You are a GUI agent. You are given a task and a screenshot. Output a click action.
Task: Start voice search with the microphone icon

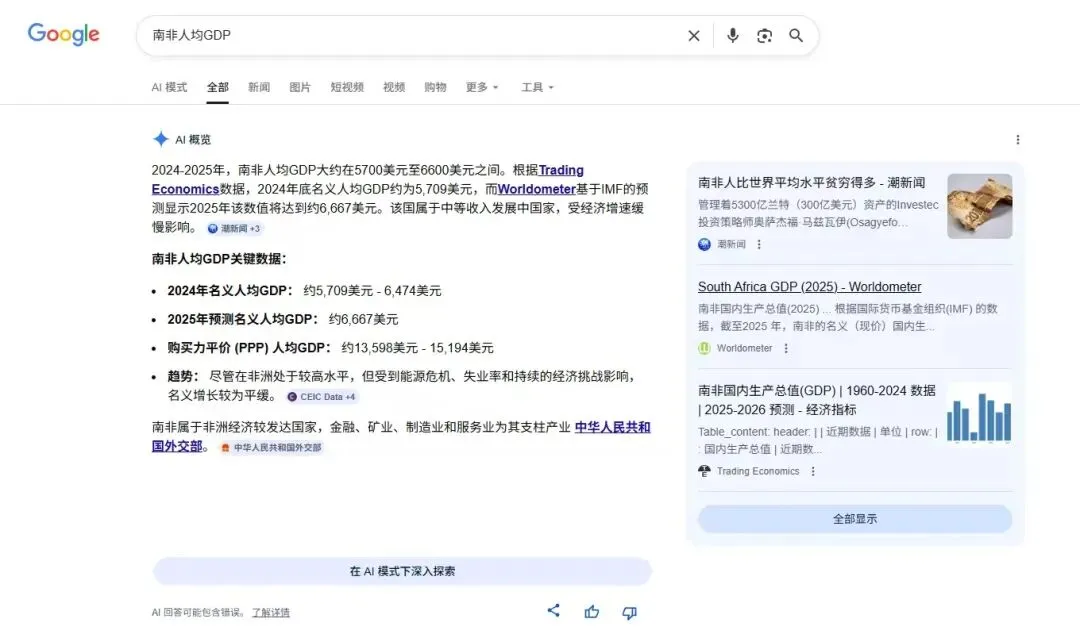[733, 35]
